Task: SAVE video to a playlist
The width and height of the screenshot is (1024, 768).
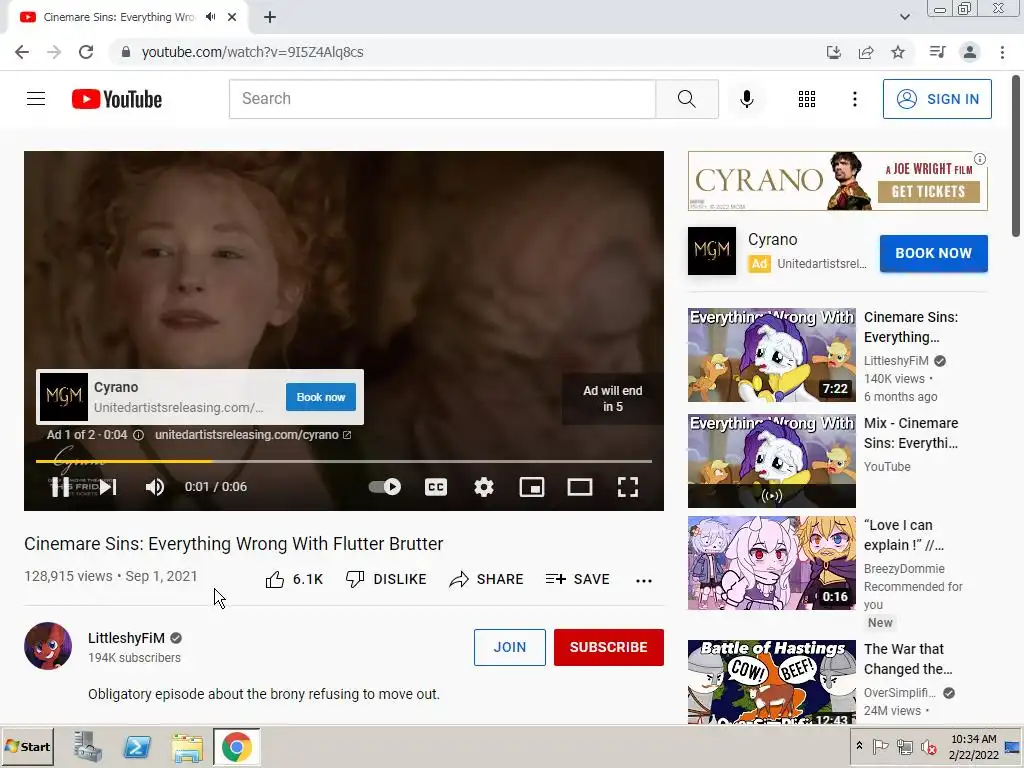Action: 577,579
